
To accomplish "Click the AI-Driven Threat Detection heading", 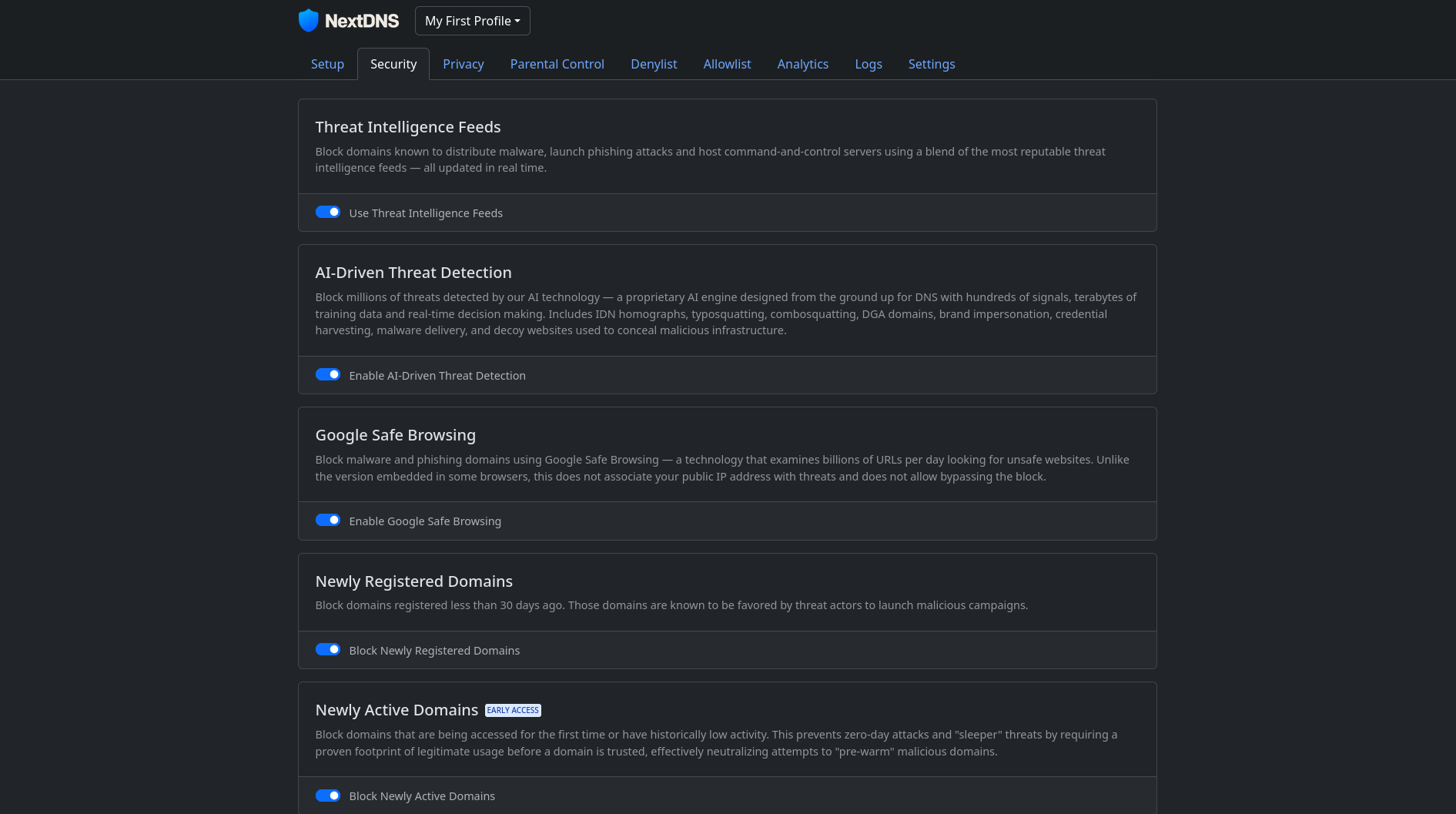I will (413, 273).
